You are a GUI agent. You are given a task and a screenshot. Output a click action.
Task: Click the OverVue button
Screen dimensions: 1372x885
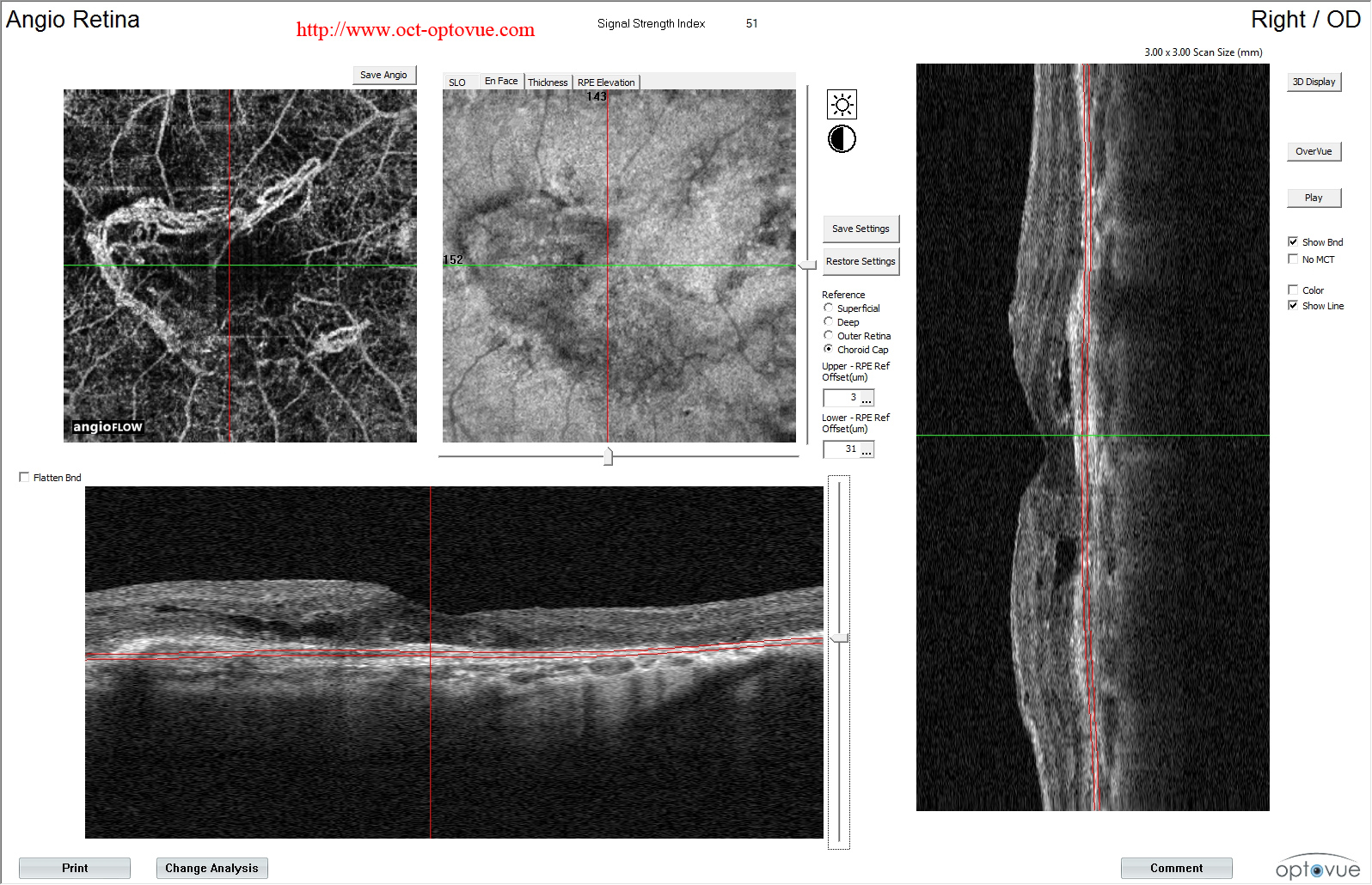1314,151
